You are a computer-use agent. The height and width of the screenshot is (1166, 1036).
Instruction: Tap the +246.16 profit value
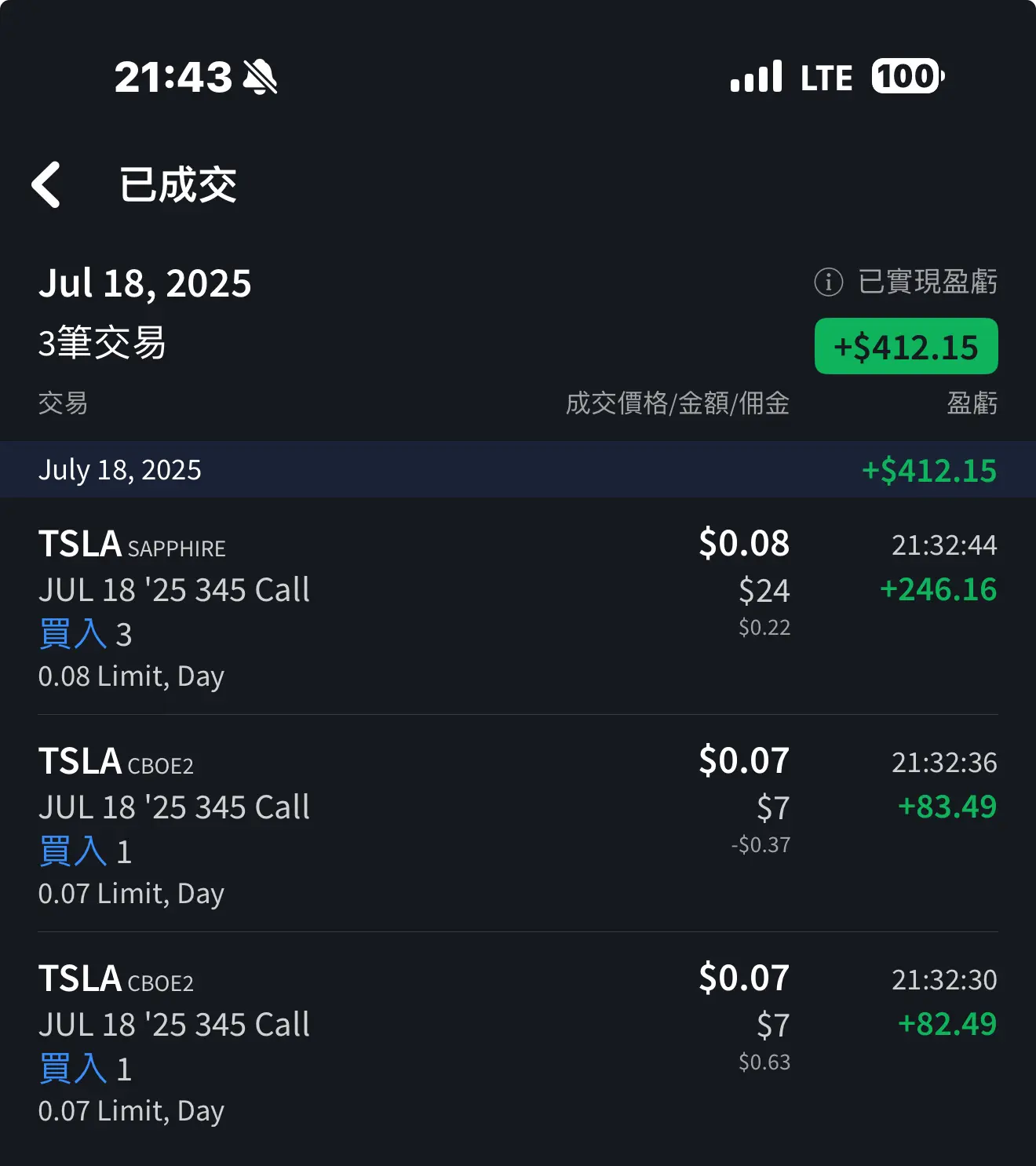tap(938, 589)
